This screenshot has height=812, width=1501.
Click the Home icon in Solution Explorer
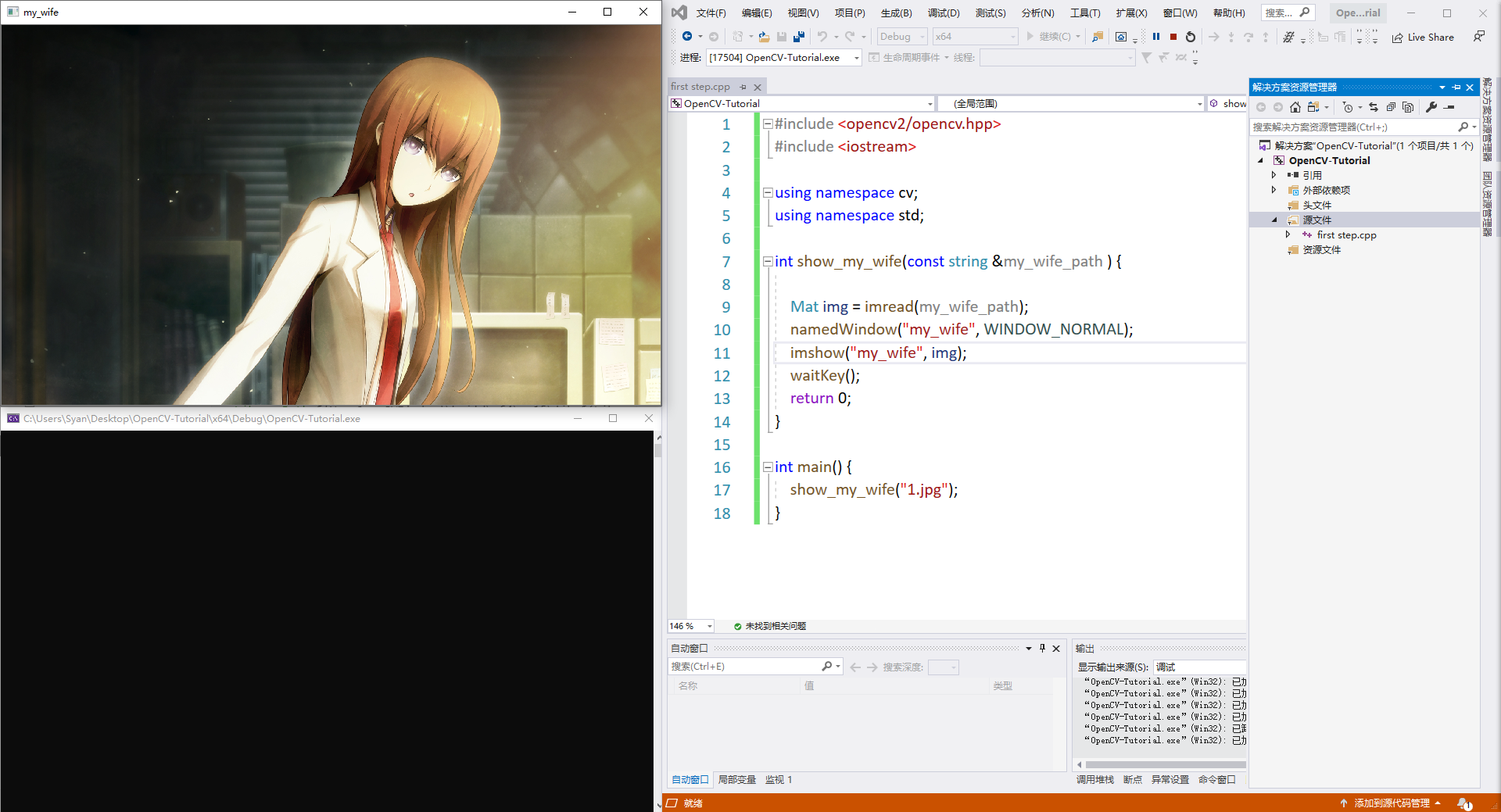(1295, 107)
